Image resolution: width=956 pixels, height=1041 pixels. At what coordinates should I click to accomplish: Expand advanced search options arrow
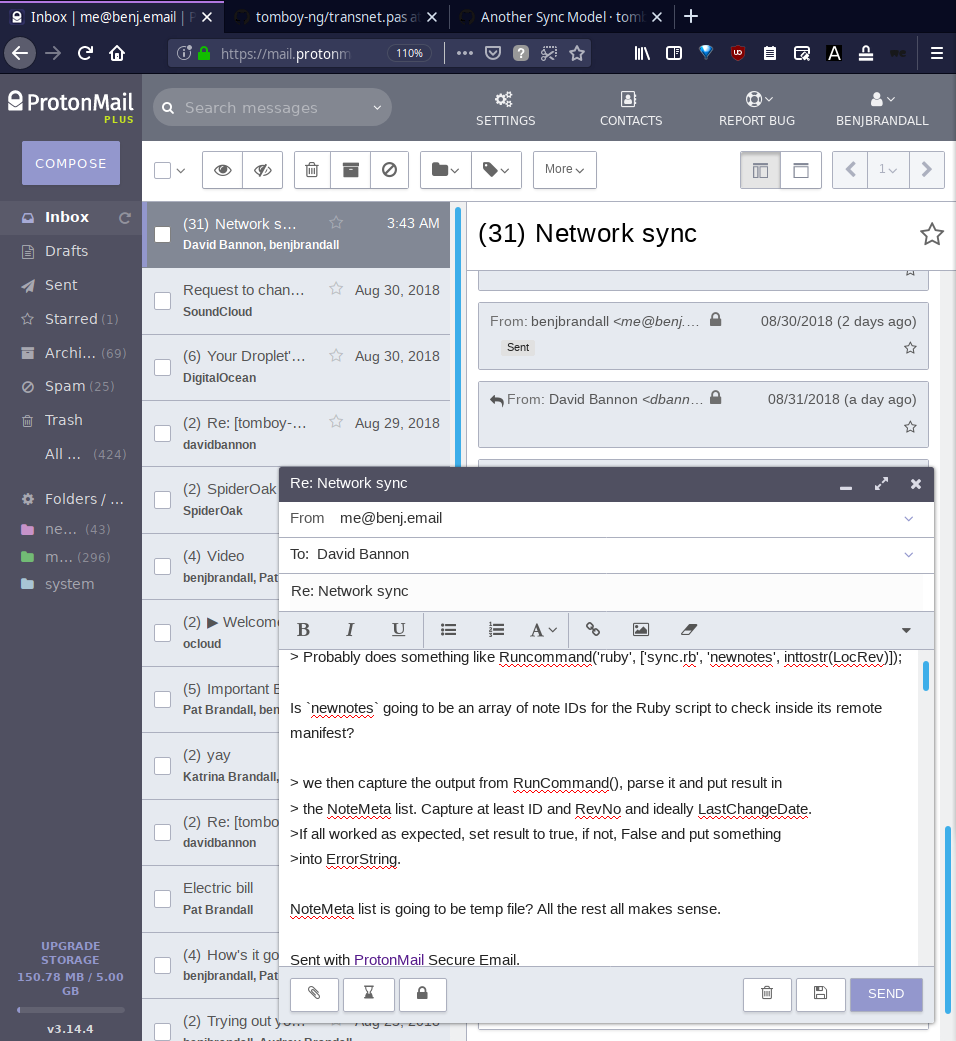click(377, 108)
